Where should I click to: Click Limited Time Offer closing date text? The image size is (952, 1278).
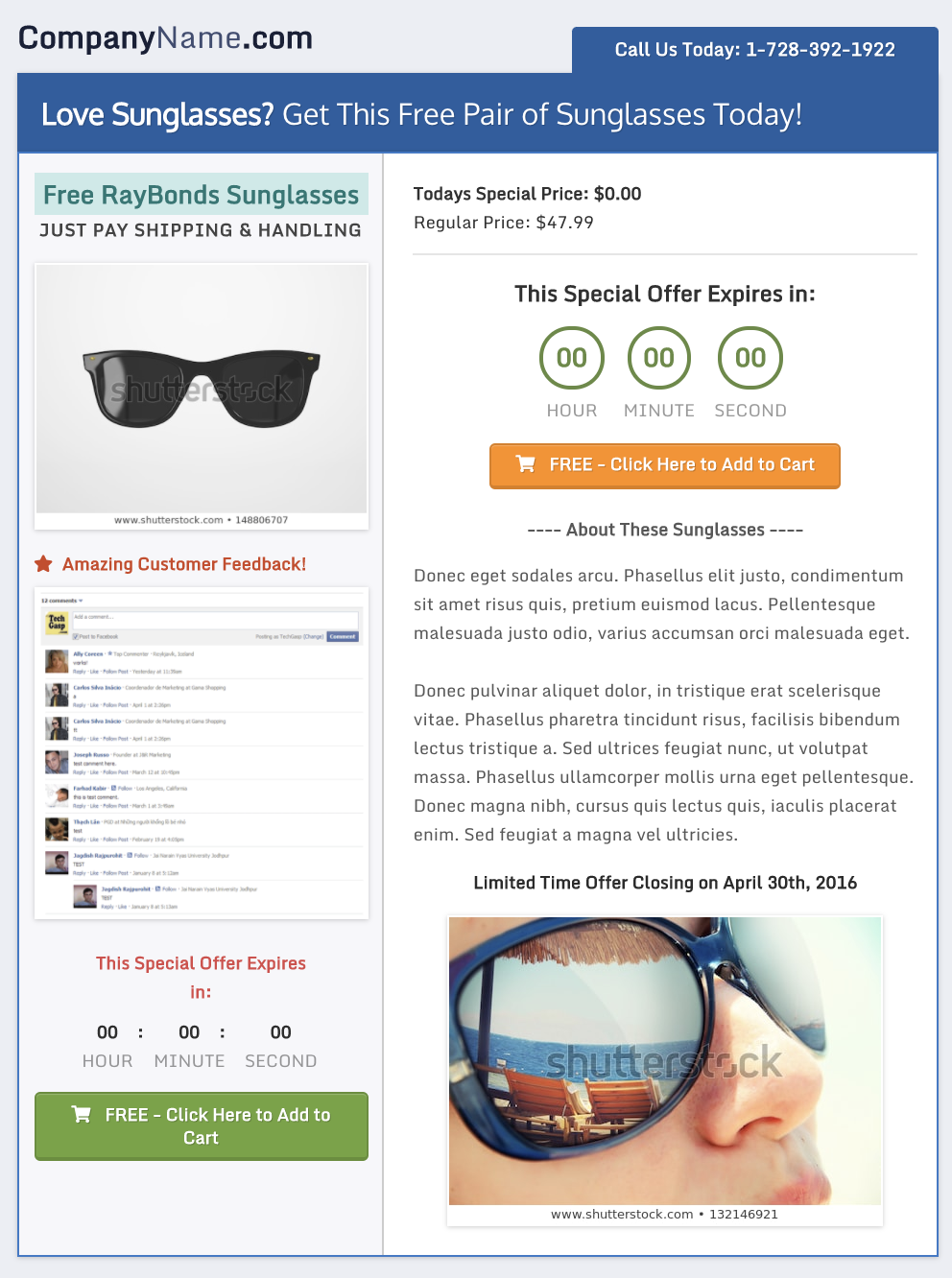click(665, 883)
